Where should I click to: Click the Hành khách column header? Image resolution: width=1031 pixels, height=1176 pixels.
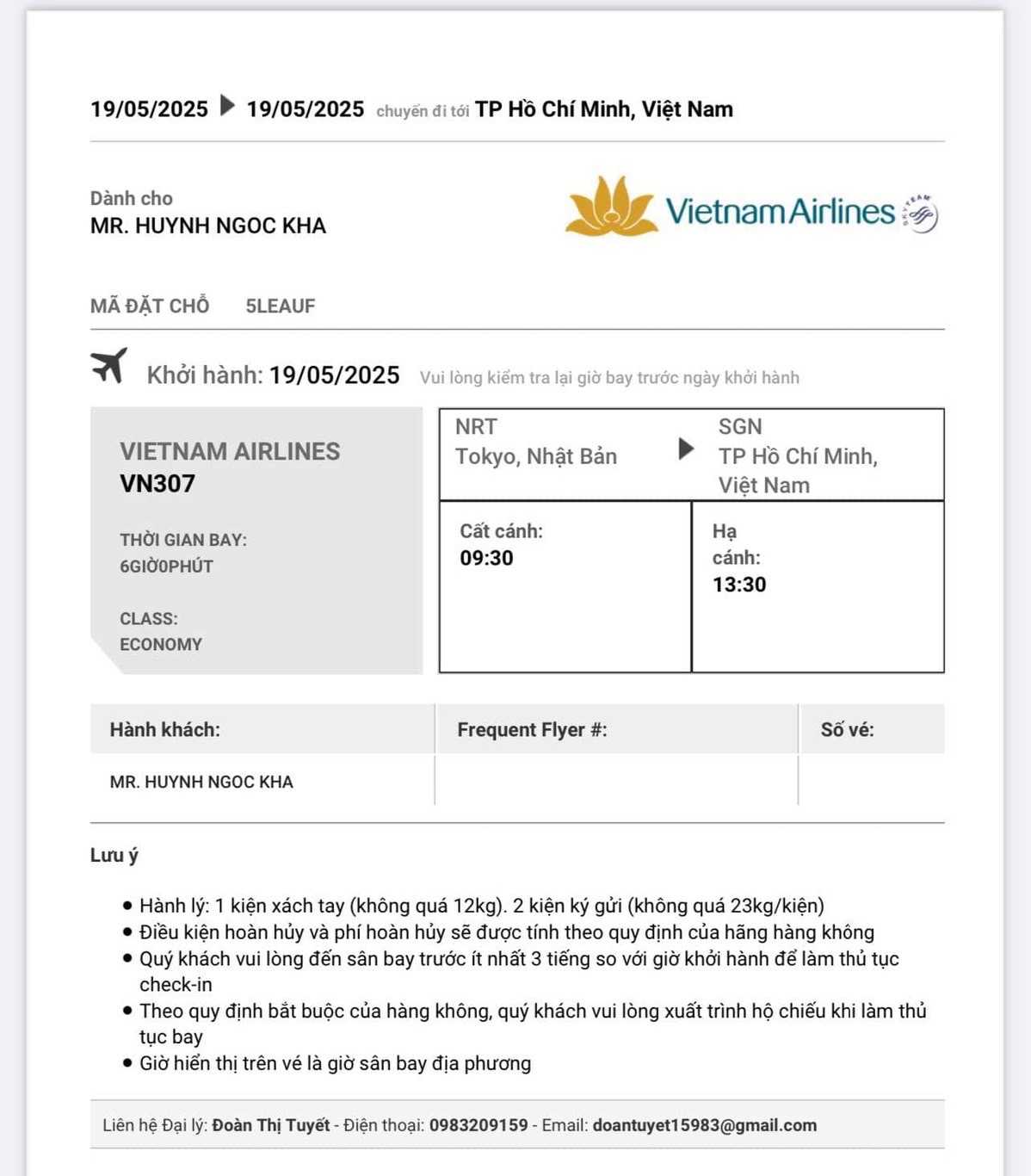point(165,730)
